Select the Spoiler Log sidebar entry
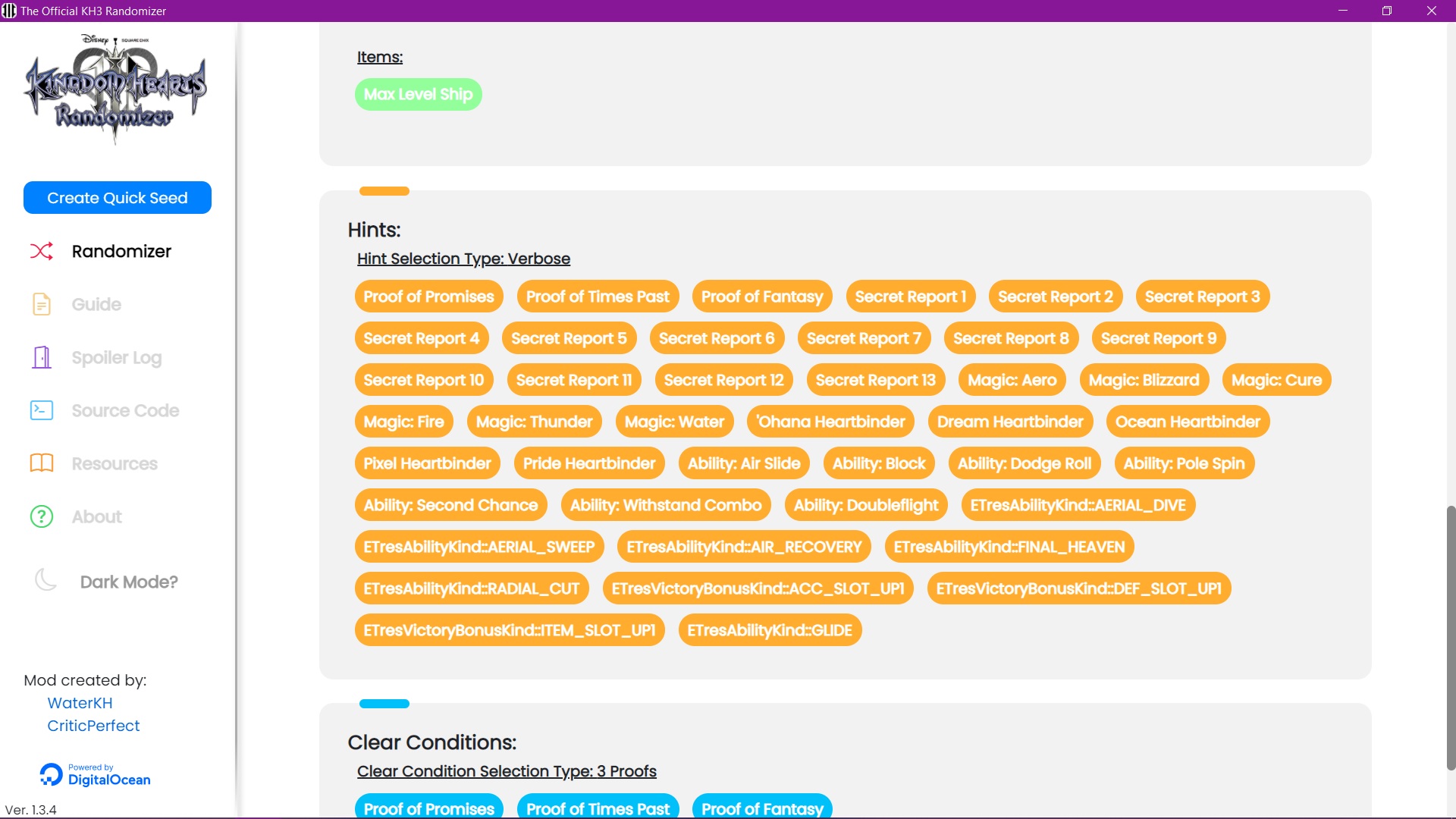Screen dimensions: 1456x819 [115, 357]
